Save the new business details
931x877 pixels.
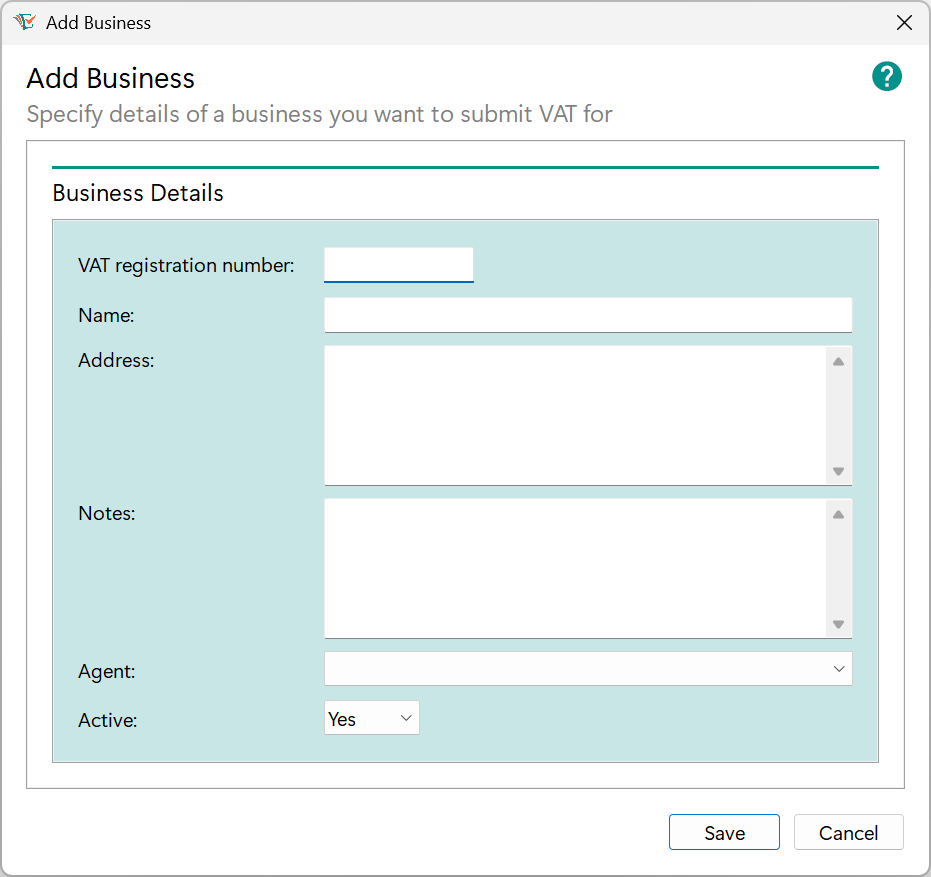724,832
